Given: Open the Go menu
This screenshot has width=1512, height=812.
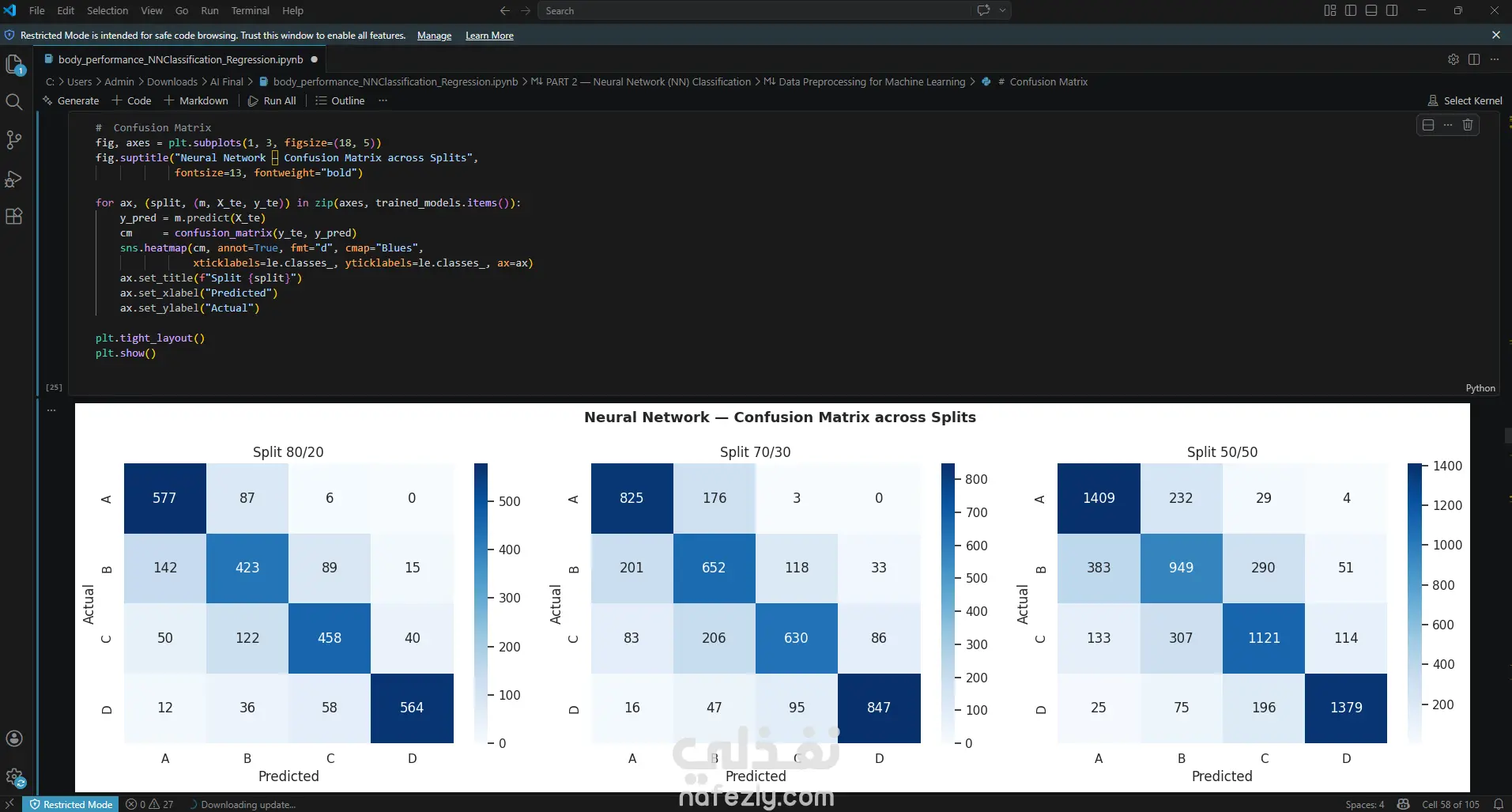Looking at the screenshot, I should (x=182, y=10).
